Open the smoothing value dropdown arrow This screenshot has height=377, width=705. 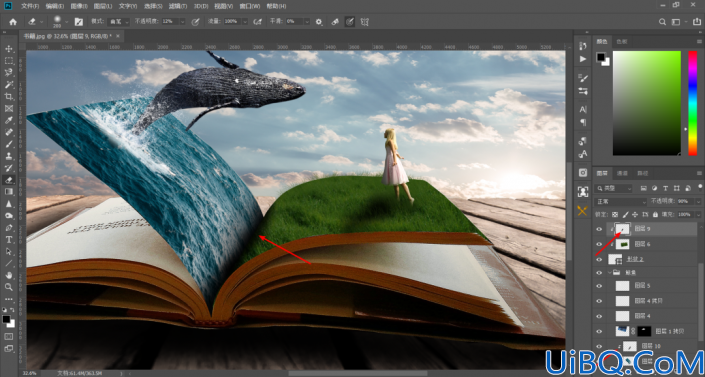click(307, 22)
